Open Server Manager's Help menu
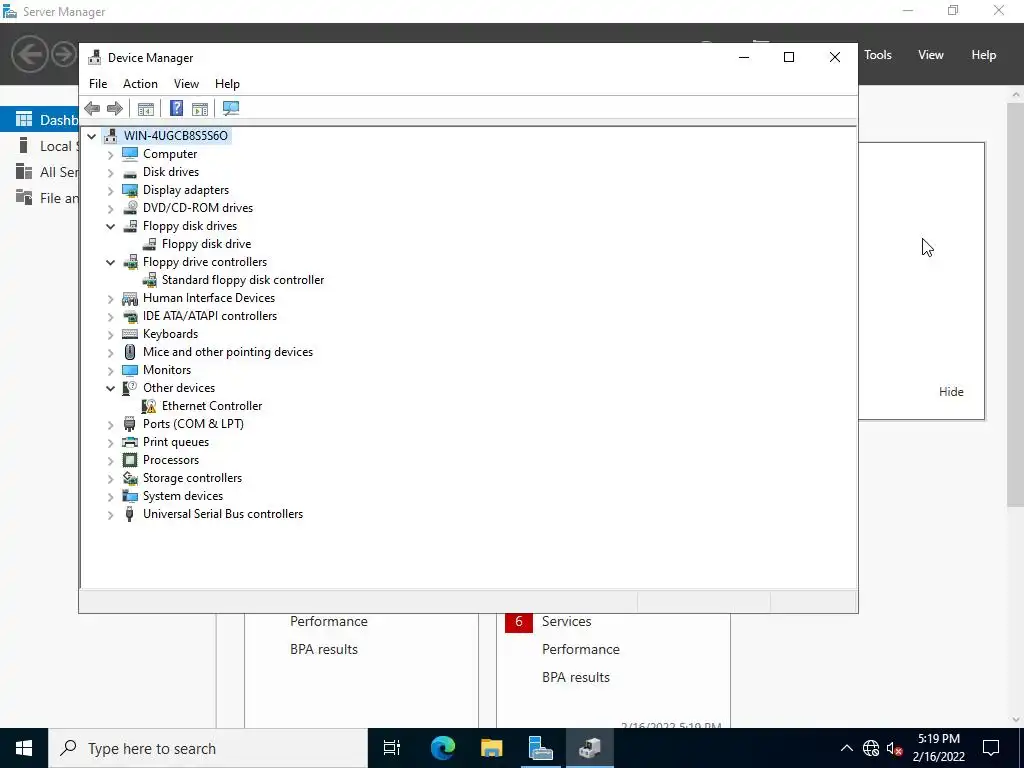The height and width of the screenshot is (768, 1024). tap(984, 55)
